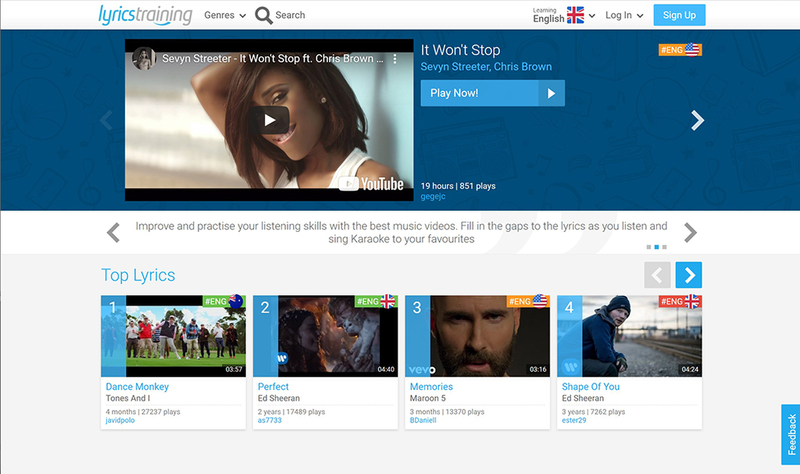This screenshot has width=800, height=474.
Task: Select the first tip pagination dot
Action: 648,247
